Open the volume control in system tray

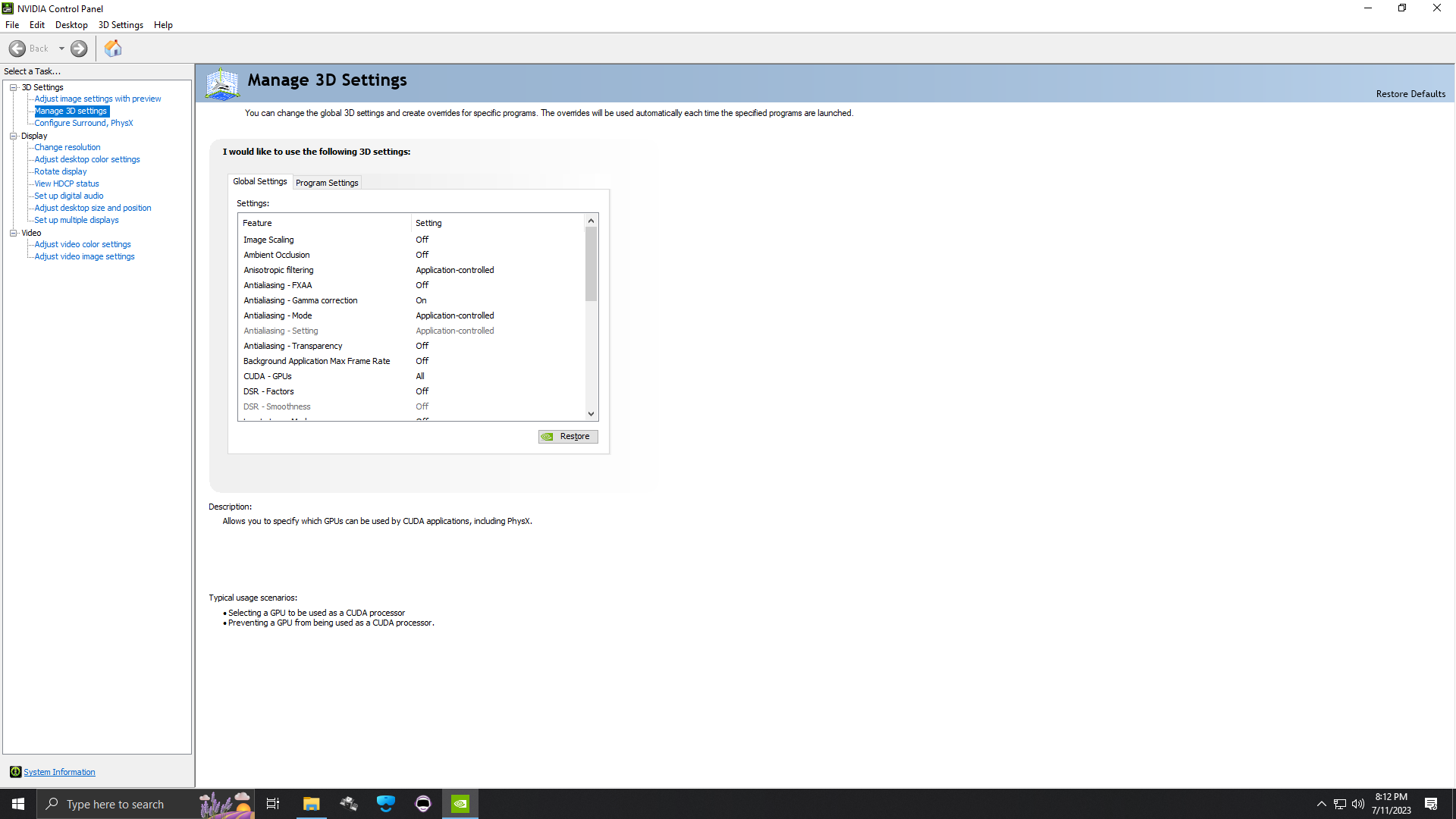pos(1358,804)
